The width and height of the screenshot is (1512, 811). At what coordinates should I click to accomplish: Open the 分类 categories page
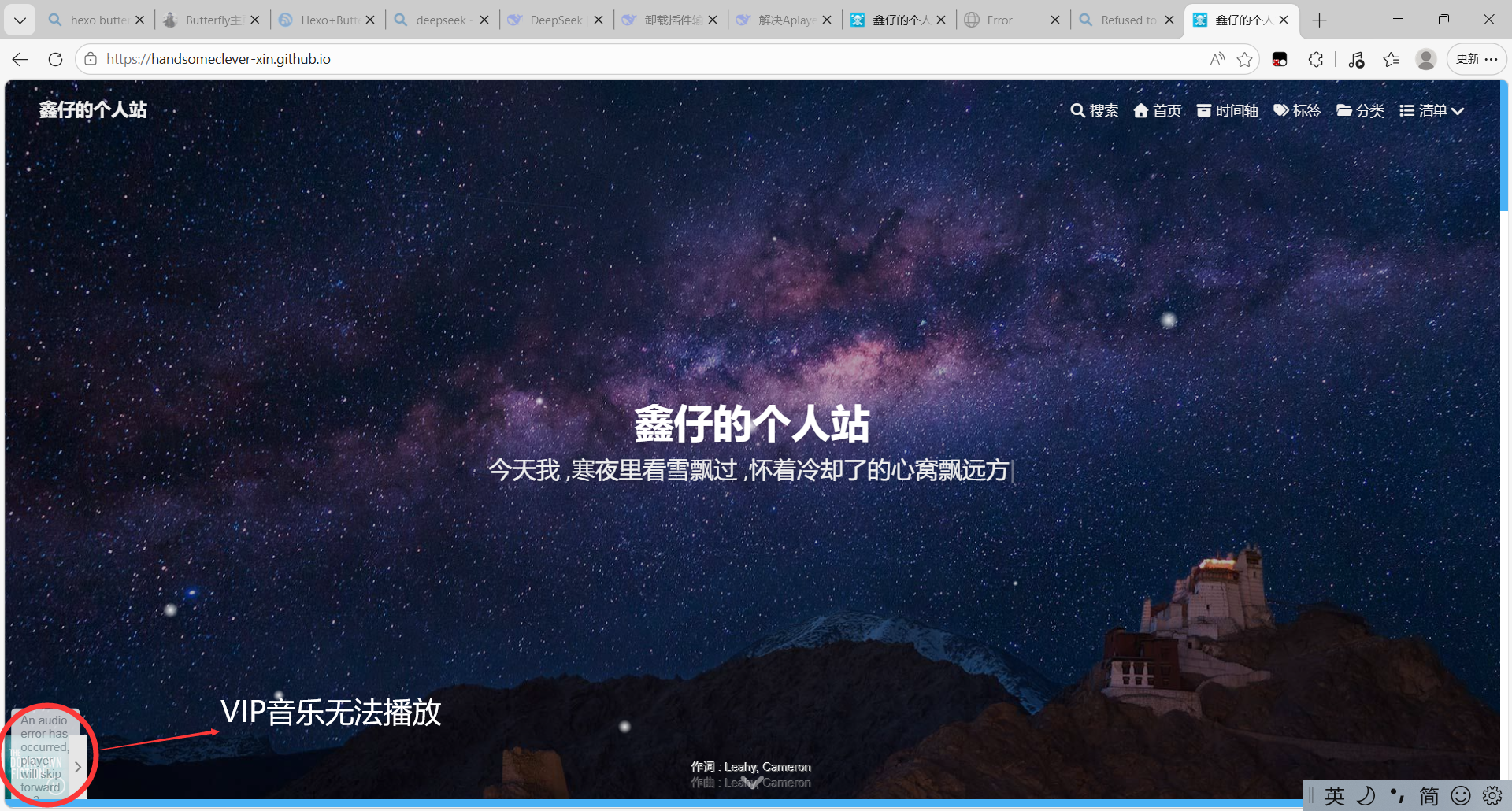1360,111
